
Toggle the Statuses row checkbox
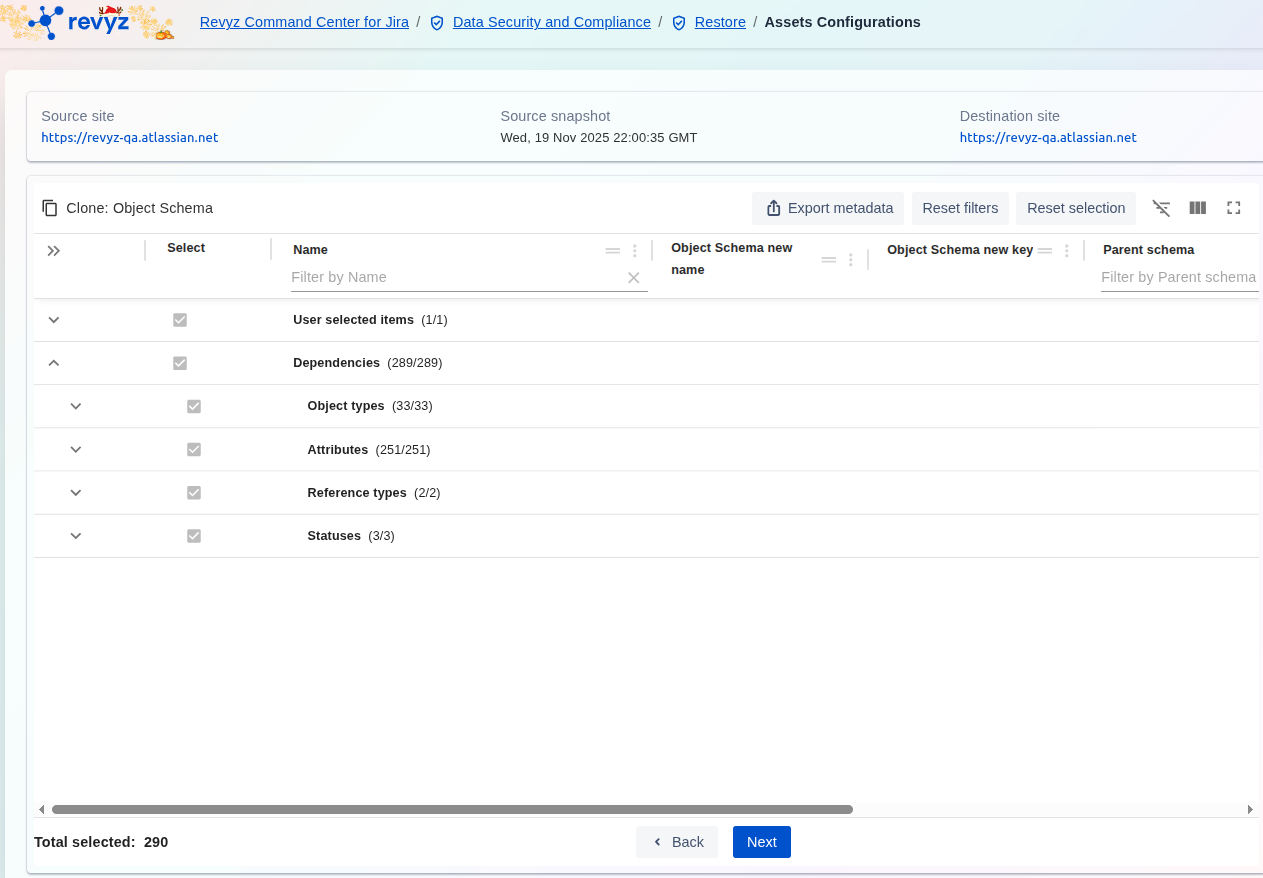point(194,536)
